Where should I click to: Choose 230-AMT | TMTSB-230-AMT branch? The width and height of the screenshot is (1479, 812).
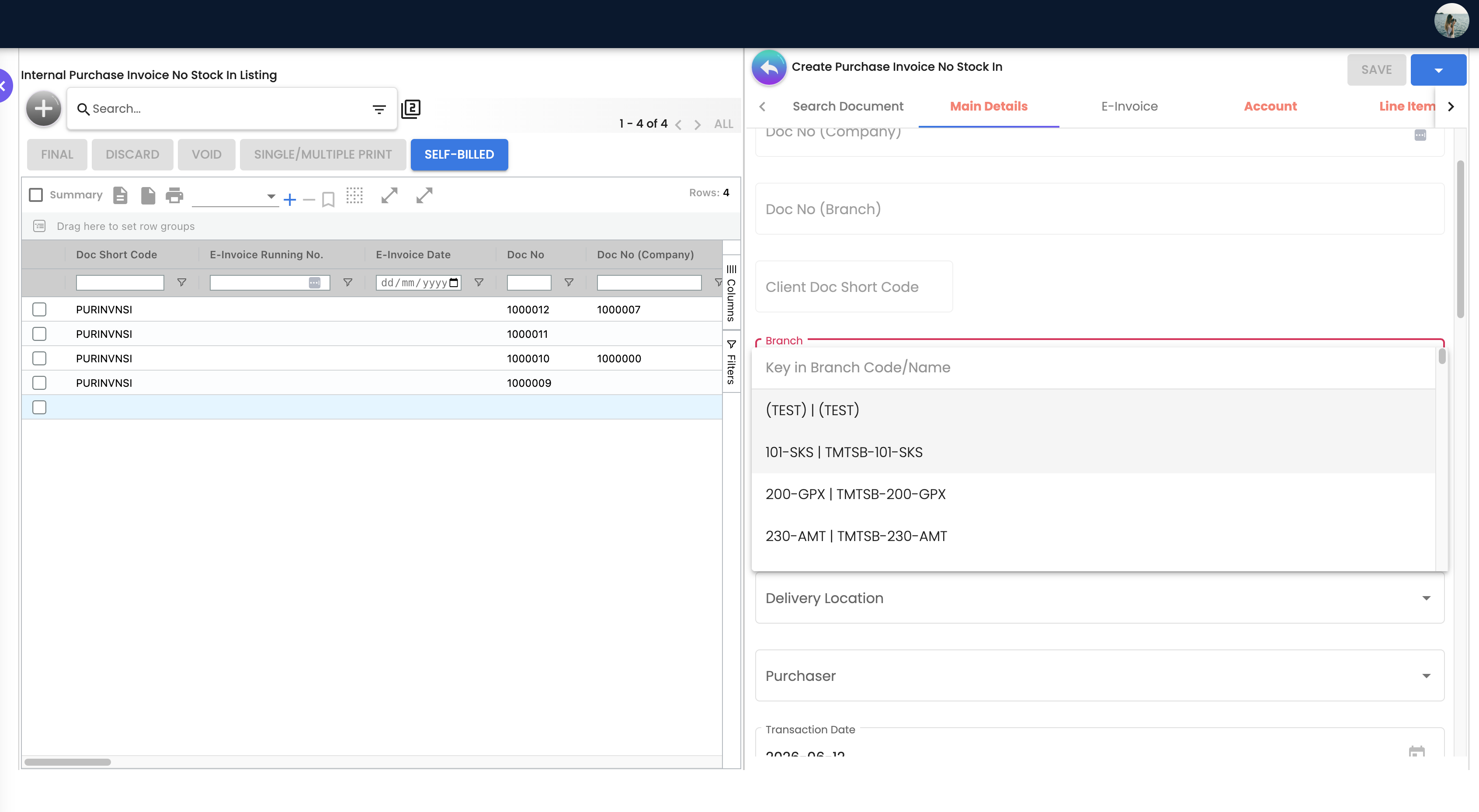[x=1093, y=536]
